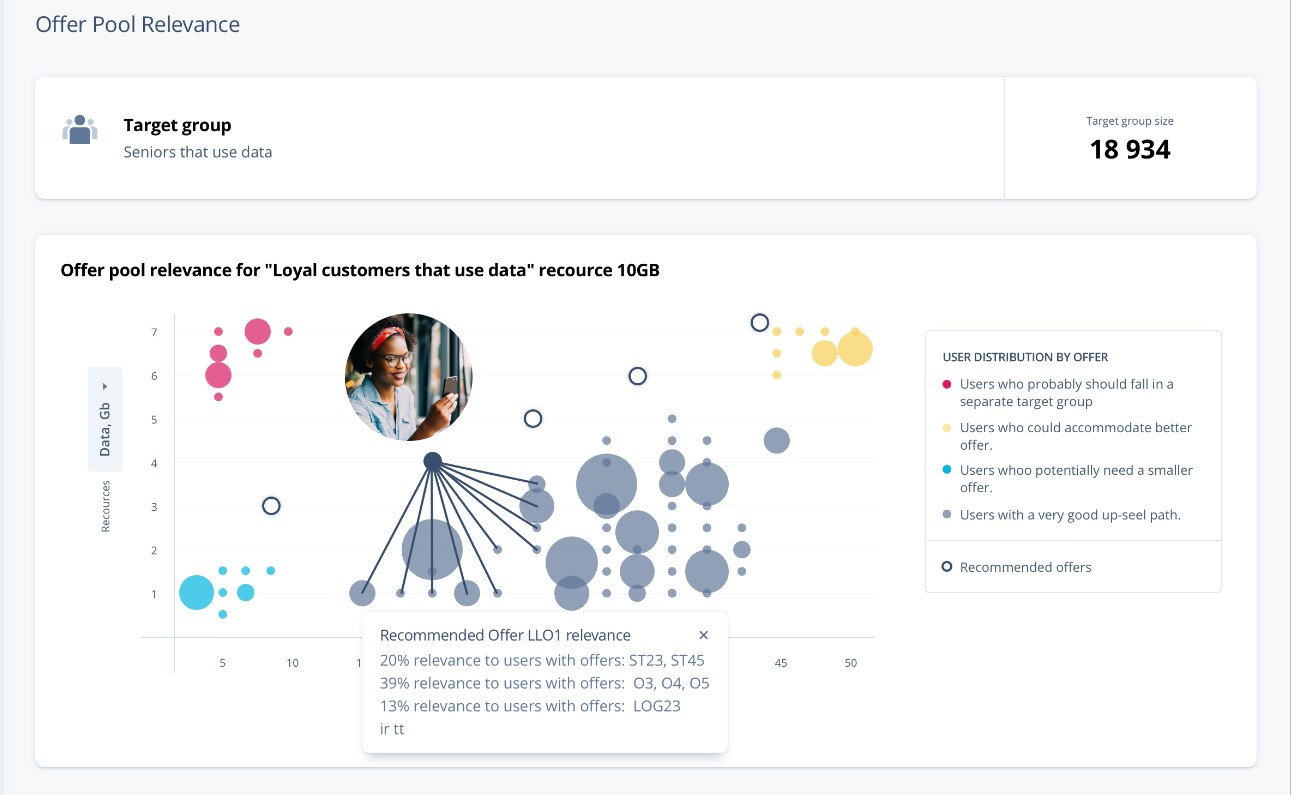Select the dark selected offer node

point(433,461)
